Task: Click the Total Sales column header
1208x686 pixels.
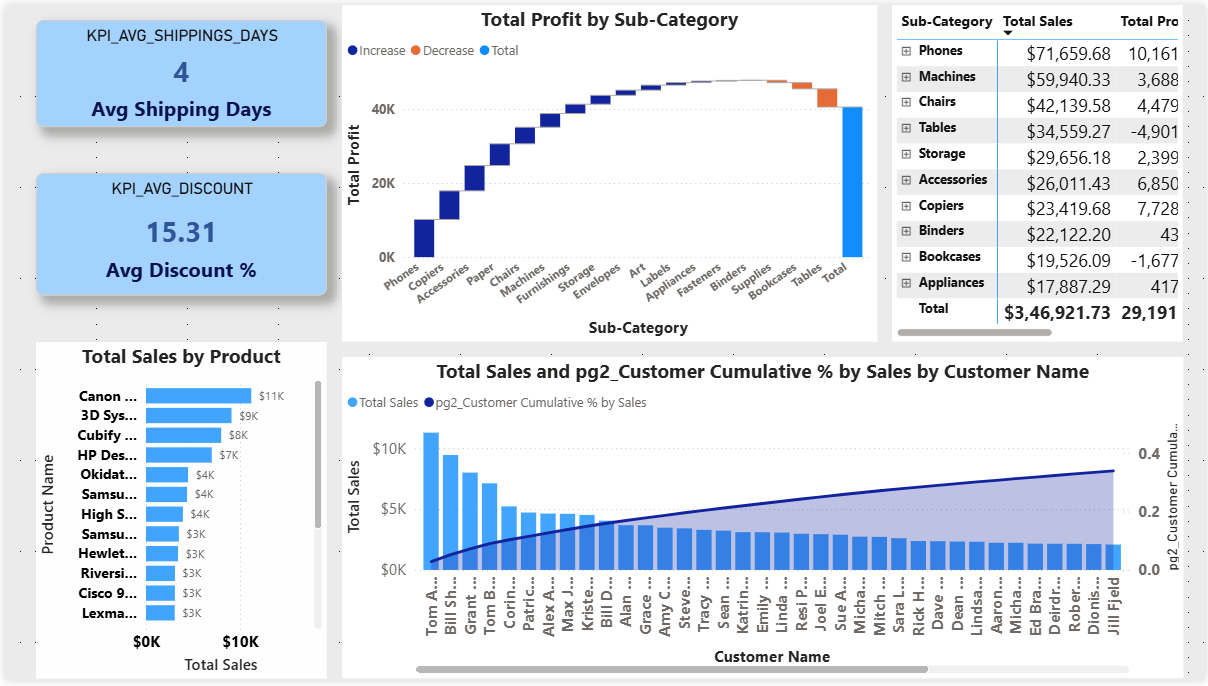Action: tap(1037, 21)
